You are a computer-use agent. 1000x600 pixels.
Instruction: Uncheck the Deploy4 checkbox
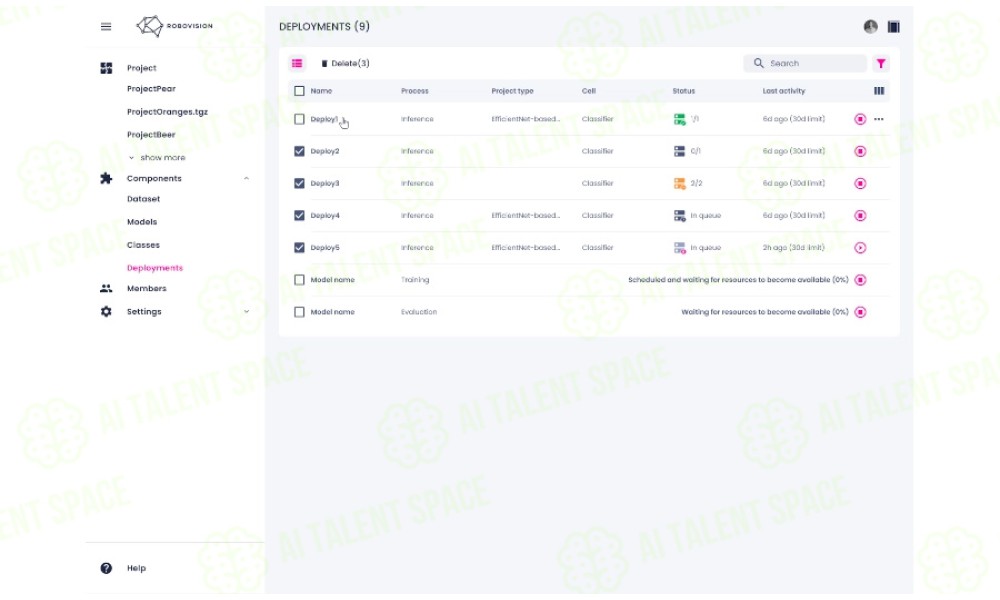[x=299, y=216]
